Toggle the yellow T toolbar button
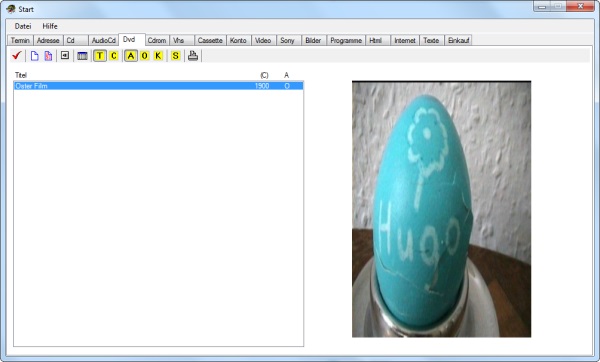This screenshot has height=362, width=600. pyautogui.click(x=100, y=56)
